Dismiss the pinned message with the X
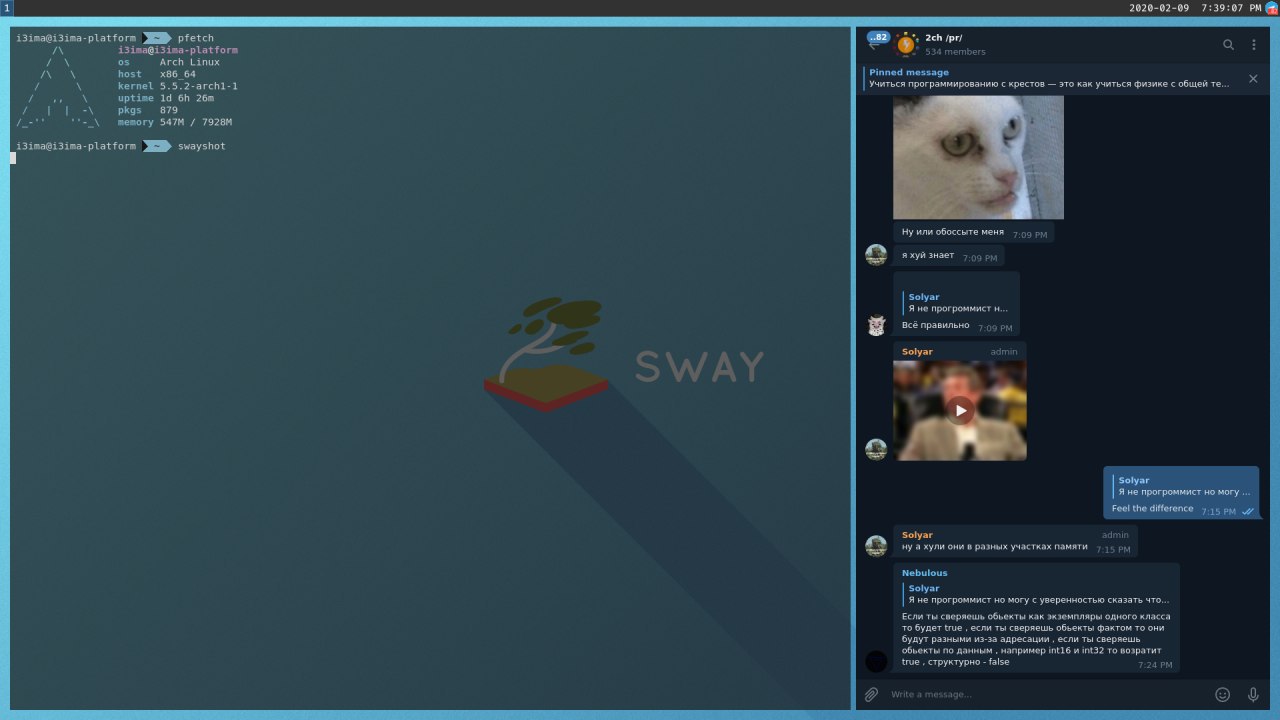The width and height of the screenshot is (1280, 720). (x=1253, y=78)
